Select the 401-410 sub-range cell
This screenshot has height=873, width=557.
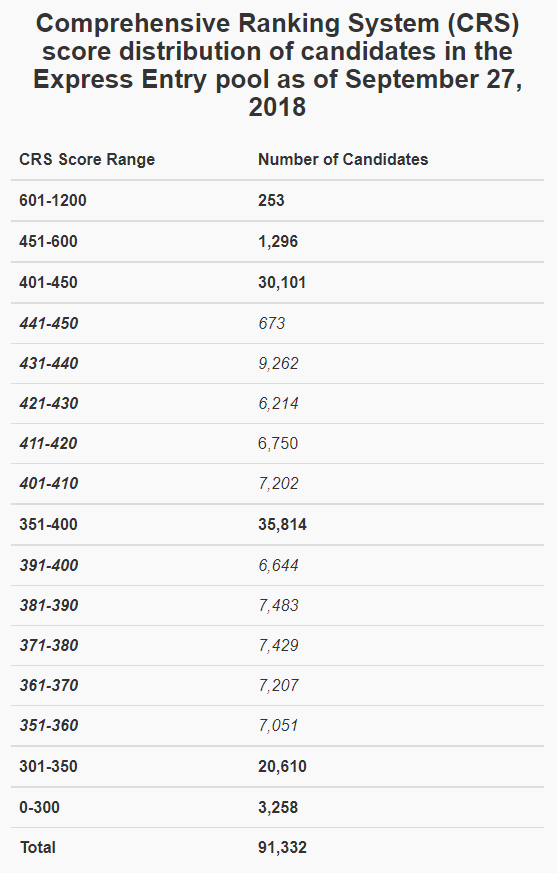[x=48, y=483]
